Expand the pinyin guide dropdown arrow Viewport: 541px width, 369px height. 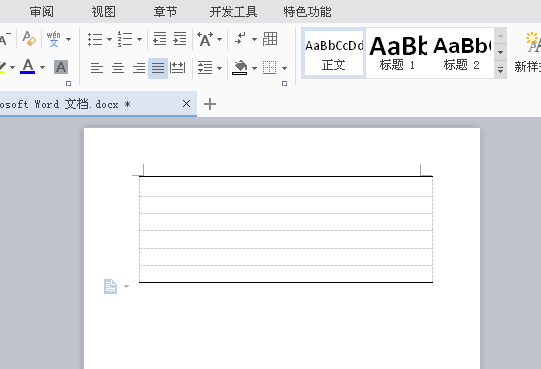click(69, 39)
